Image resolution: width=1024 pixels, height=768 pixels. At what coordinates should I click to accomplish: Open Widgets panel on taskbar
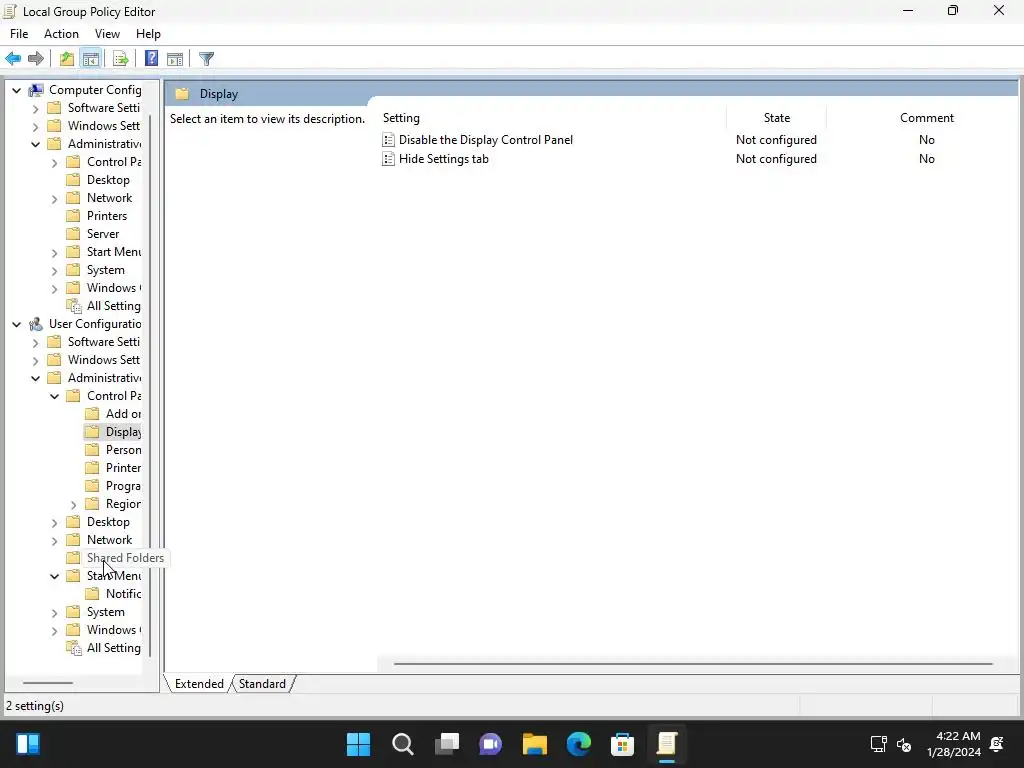(28, 744)
